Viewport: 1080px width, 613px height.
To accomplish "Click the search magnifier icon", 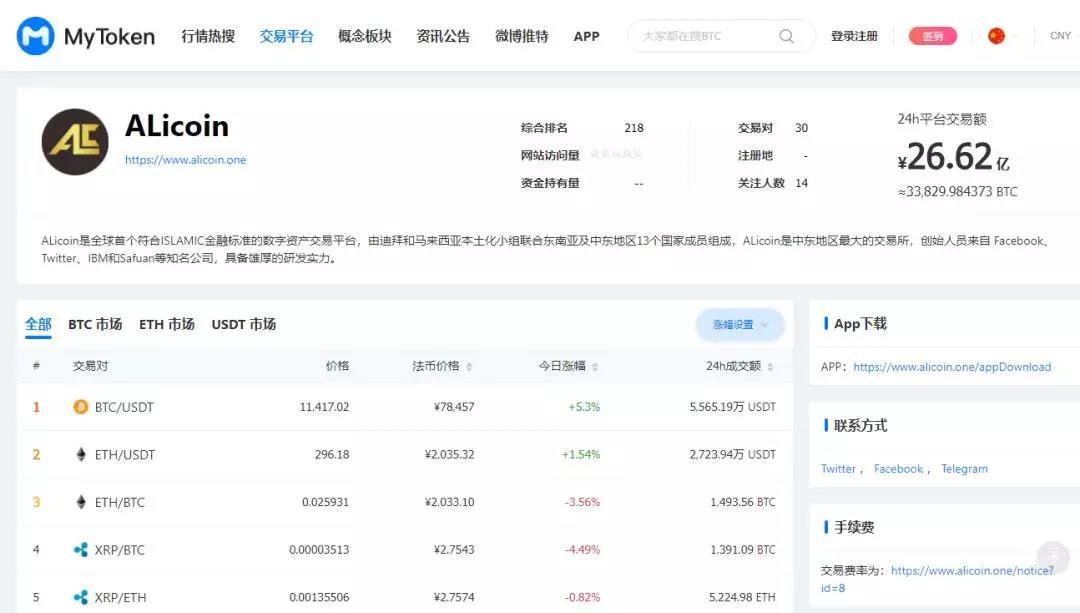I will point(786,36).
